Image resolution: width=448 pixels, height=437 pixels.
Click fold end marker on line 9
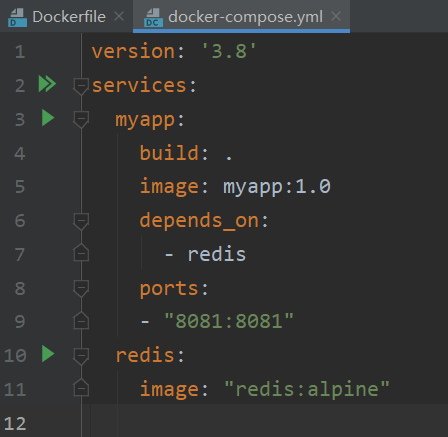pyautogui.click(x=81, y=320)
